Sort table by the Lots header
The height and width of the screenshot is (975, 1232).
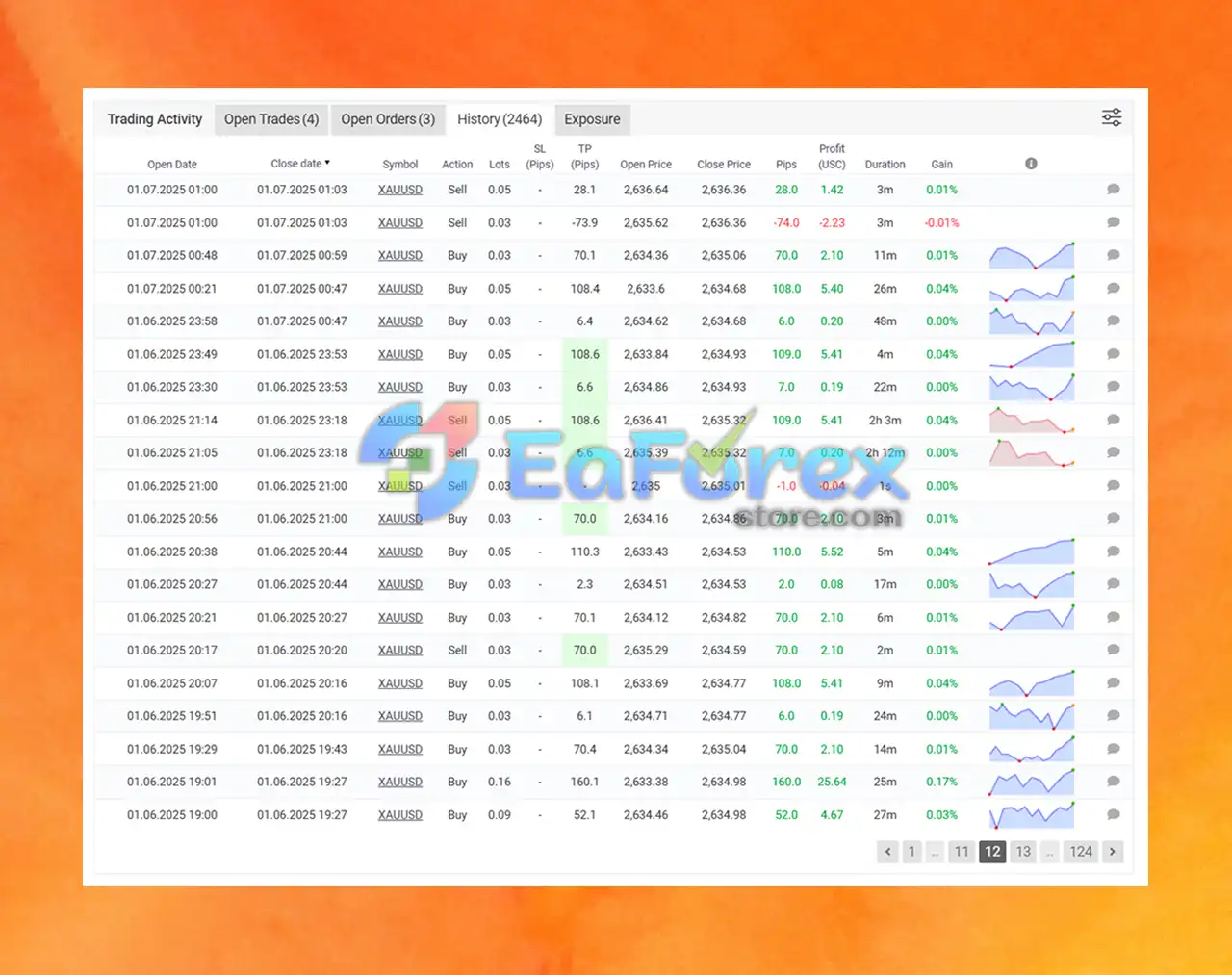pyautogui.click(x=500, y=165)
